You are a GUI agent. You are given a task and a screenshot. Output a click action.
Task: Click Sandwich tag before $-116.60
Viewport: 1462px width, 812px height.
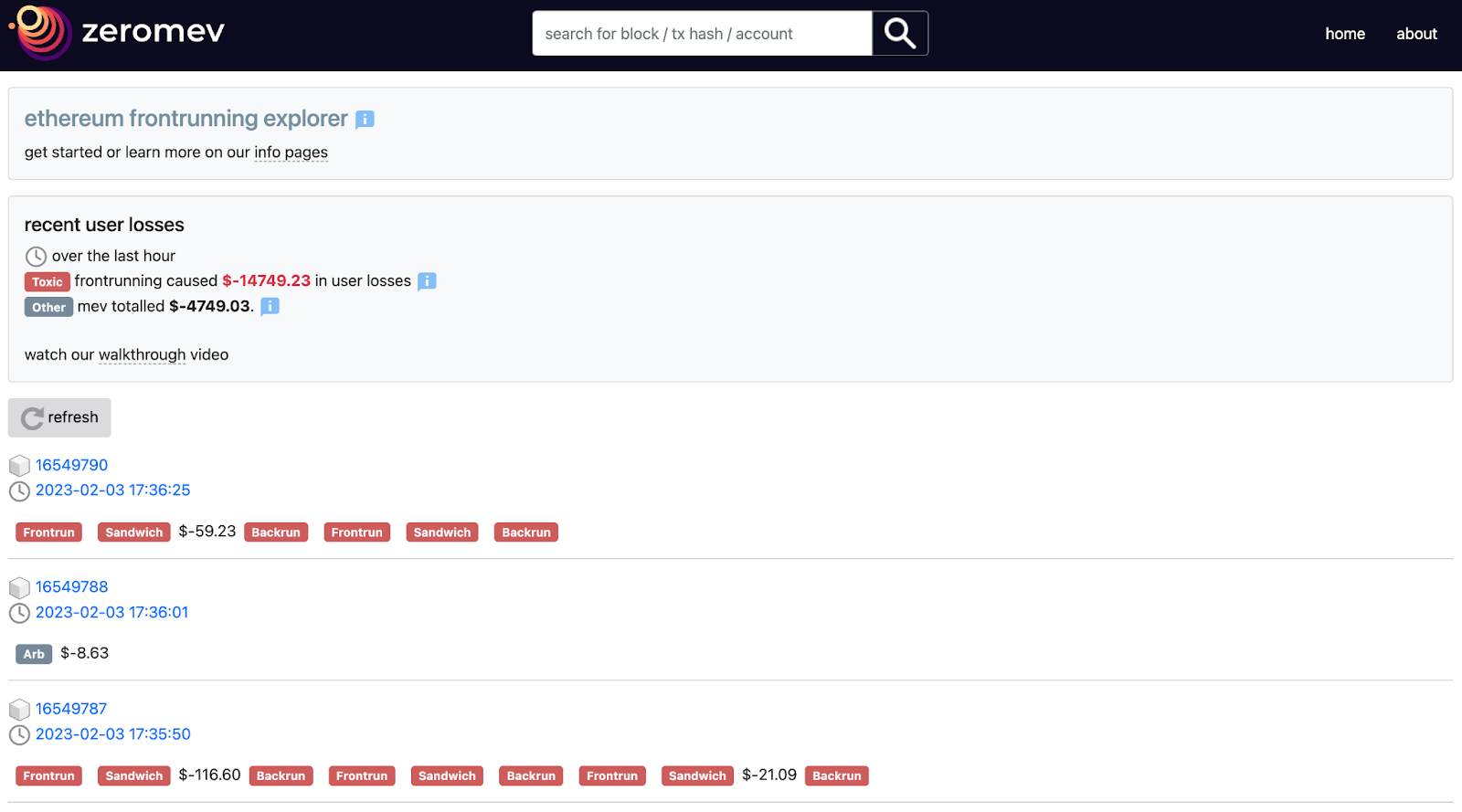[x=134, y=775]
